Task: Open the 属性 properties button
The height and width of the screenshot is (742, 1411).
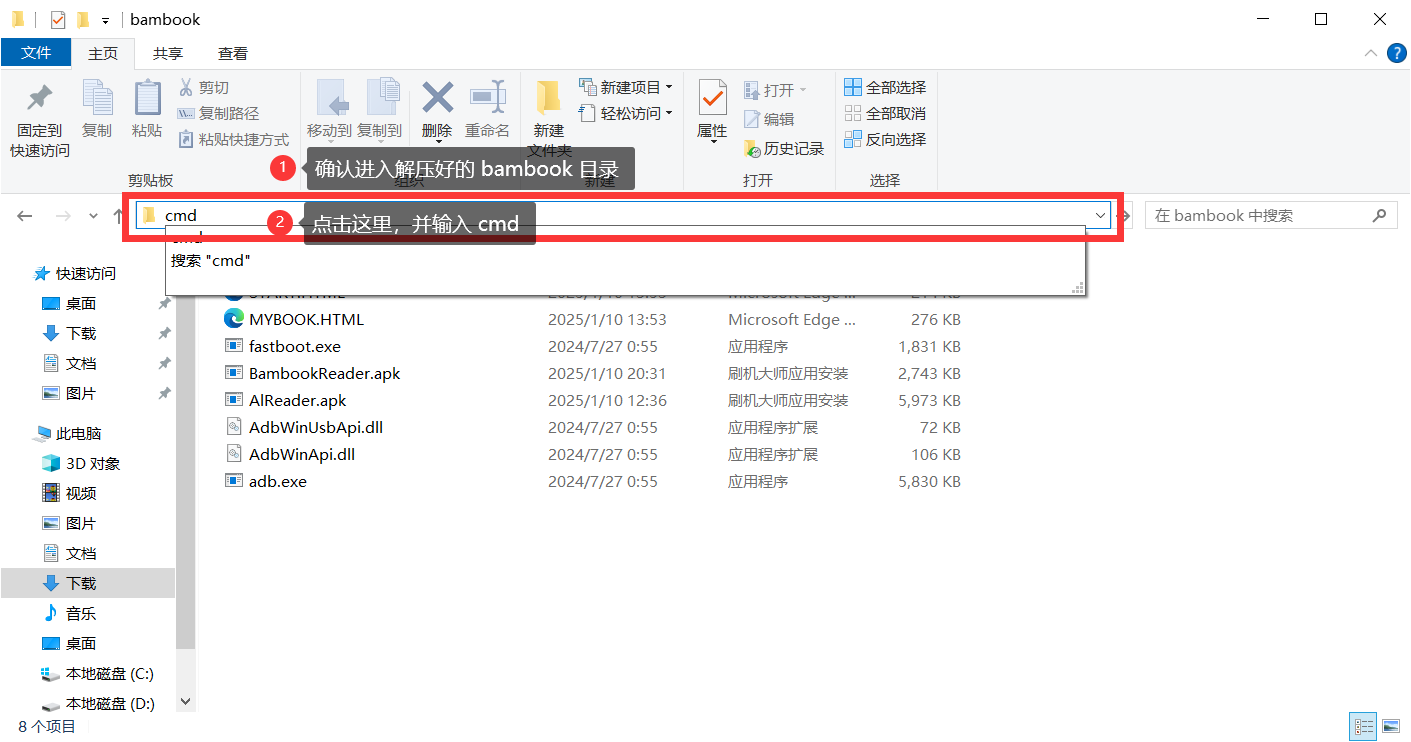Action: (712, 110)
